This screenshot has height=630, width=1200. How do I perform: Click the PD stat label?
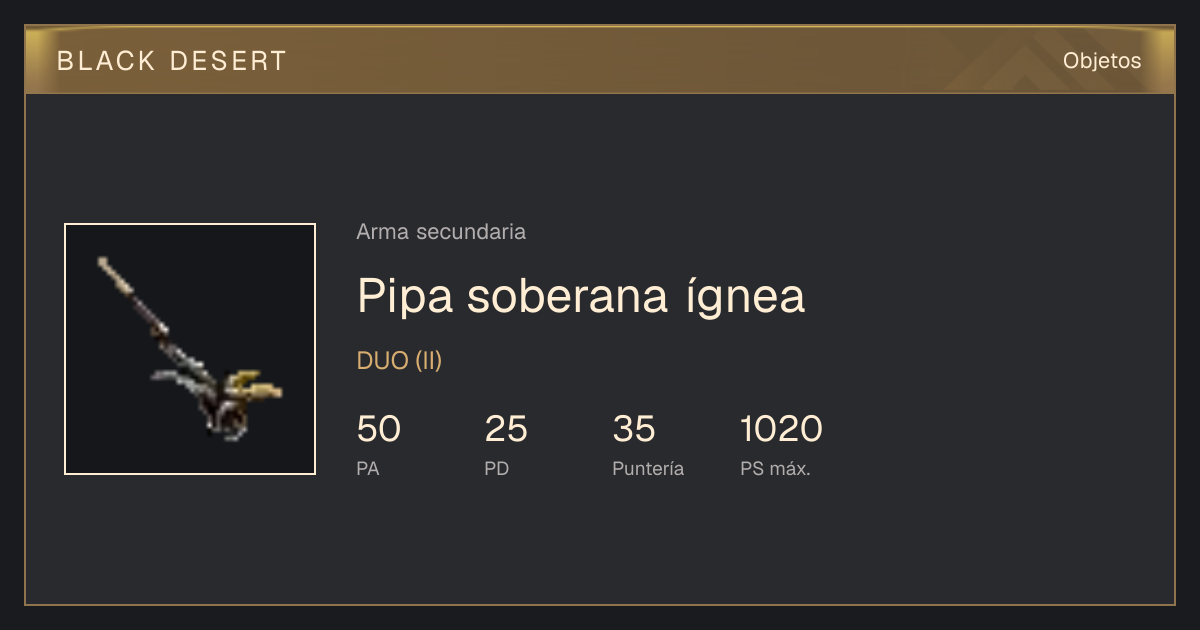[497, 468]
